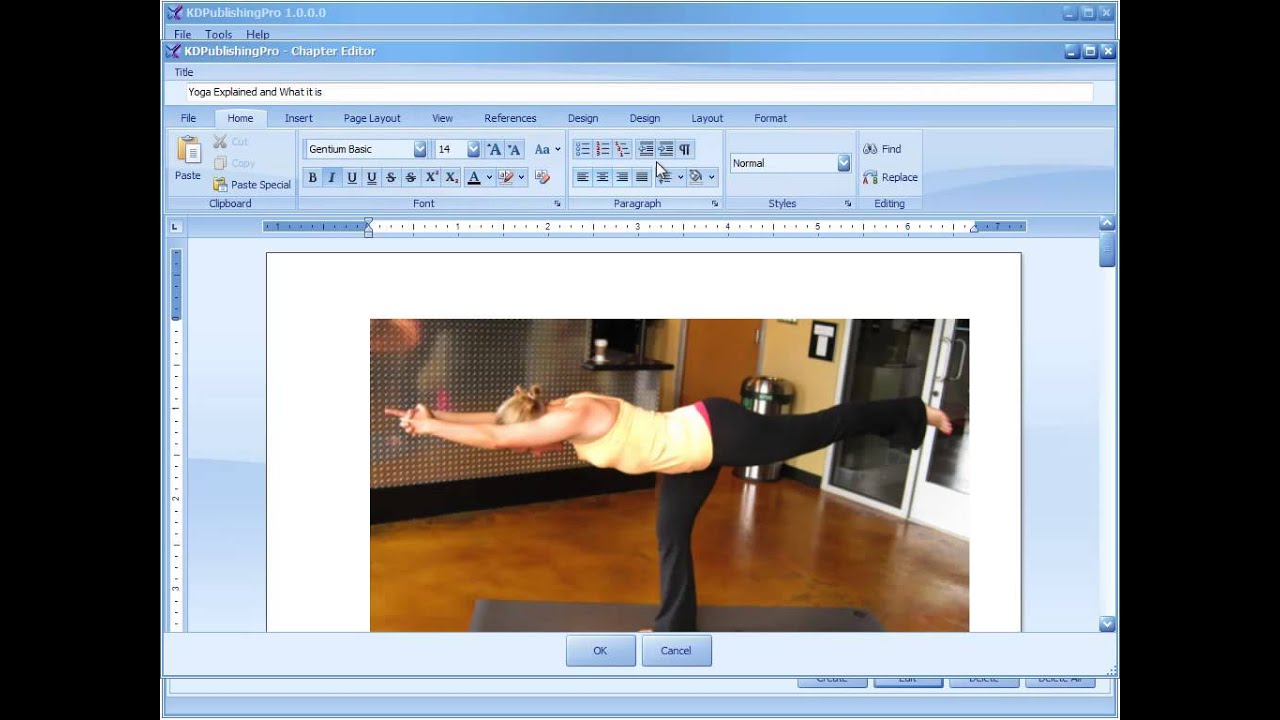This screenshot has height=720, width=1280.
Task: Click the Numbering list icon
Action: click(602, 149)
